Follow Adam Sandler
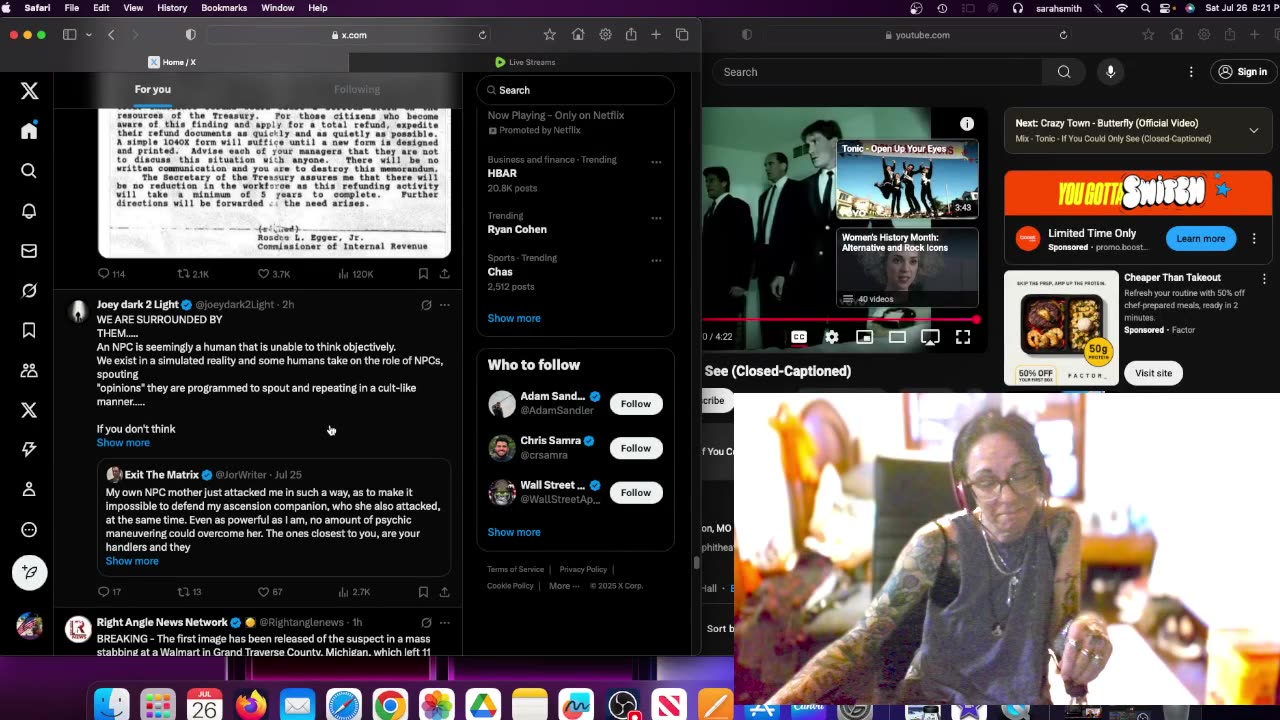Screen dimensions: 1280x720 (x=636, y=404)
